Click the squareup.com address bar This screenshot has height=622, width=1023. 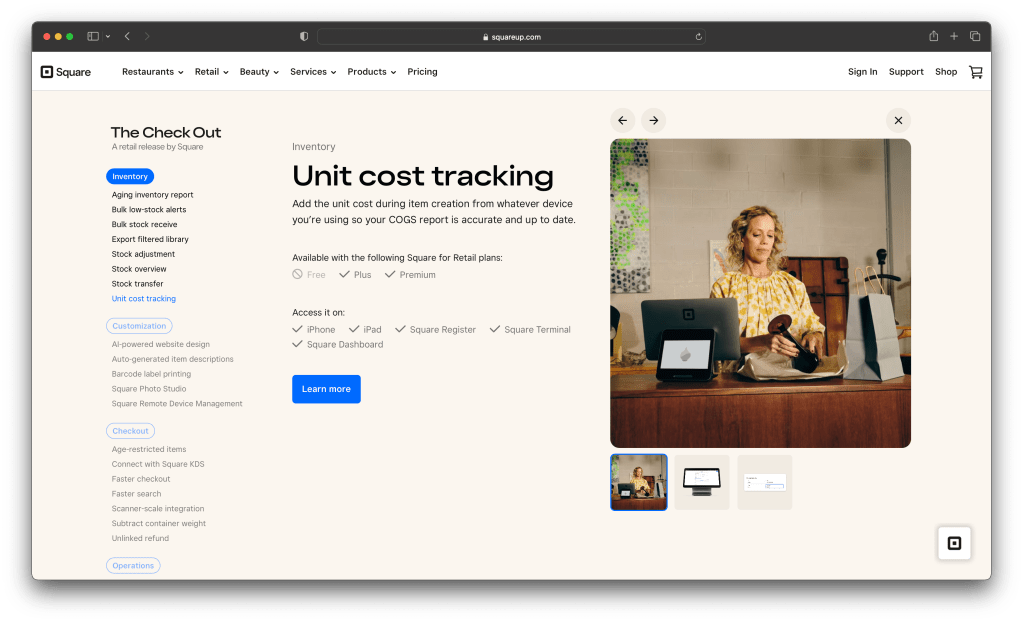tap(511, 37)
